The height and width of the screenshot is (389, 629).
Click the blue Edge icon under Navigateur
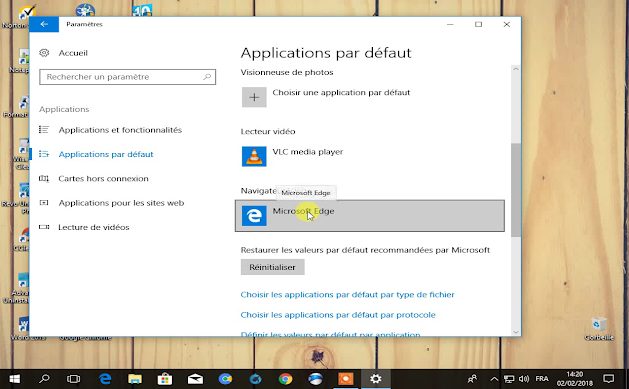pos(254,216)
